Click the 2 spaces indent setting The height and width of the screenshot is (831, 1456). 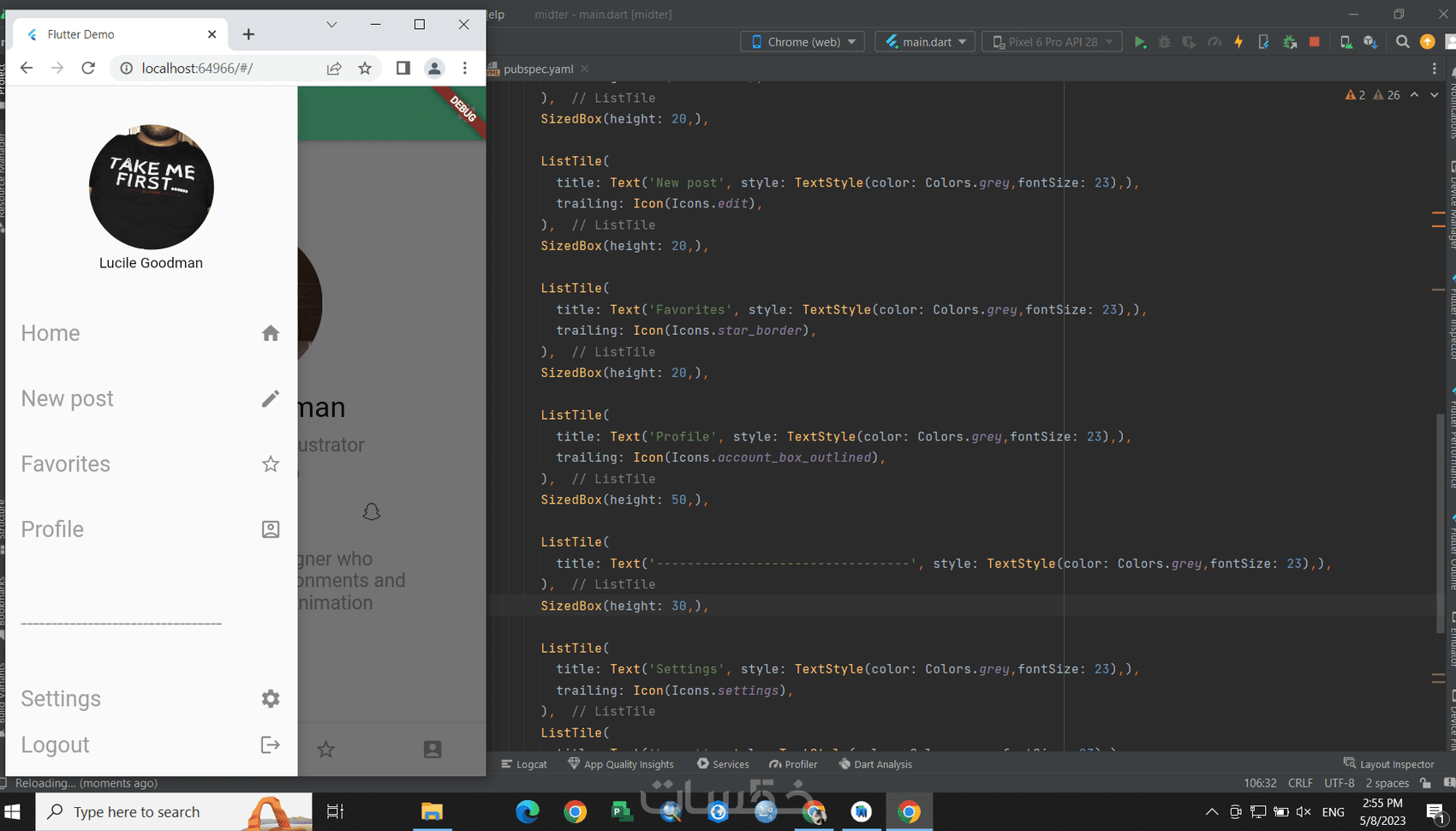pos(1387,783)
